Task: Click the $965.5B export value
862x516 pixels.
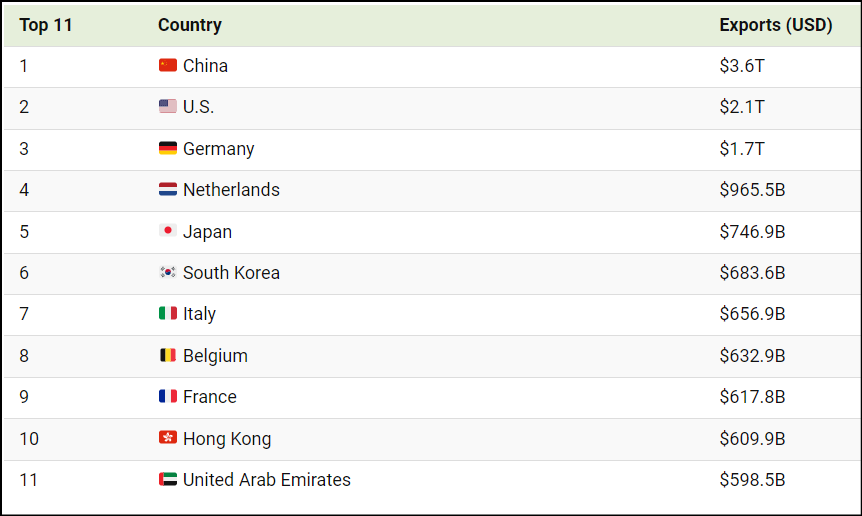Action: coord(752,190)
